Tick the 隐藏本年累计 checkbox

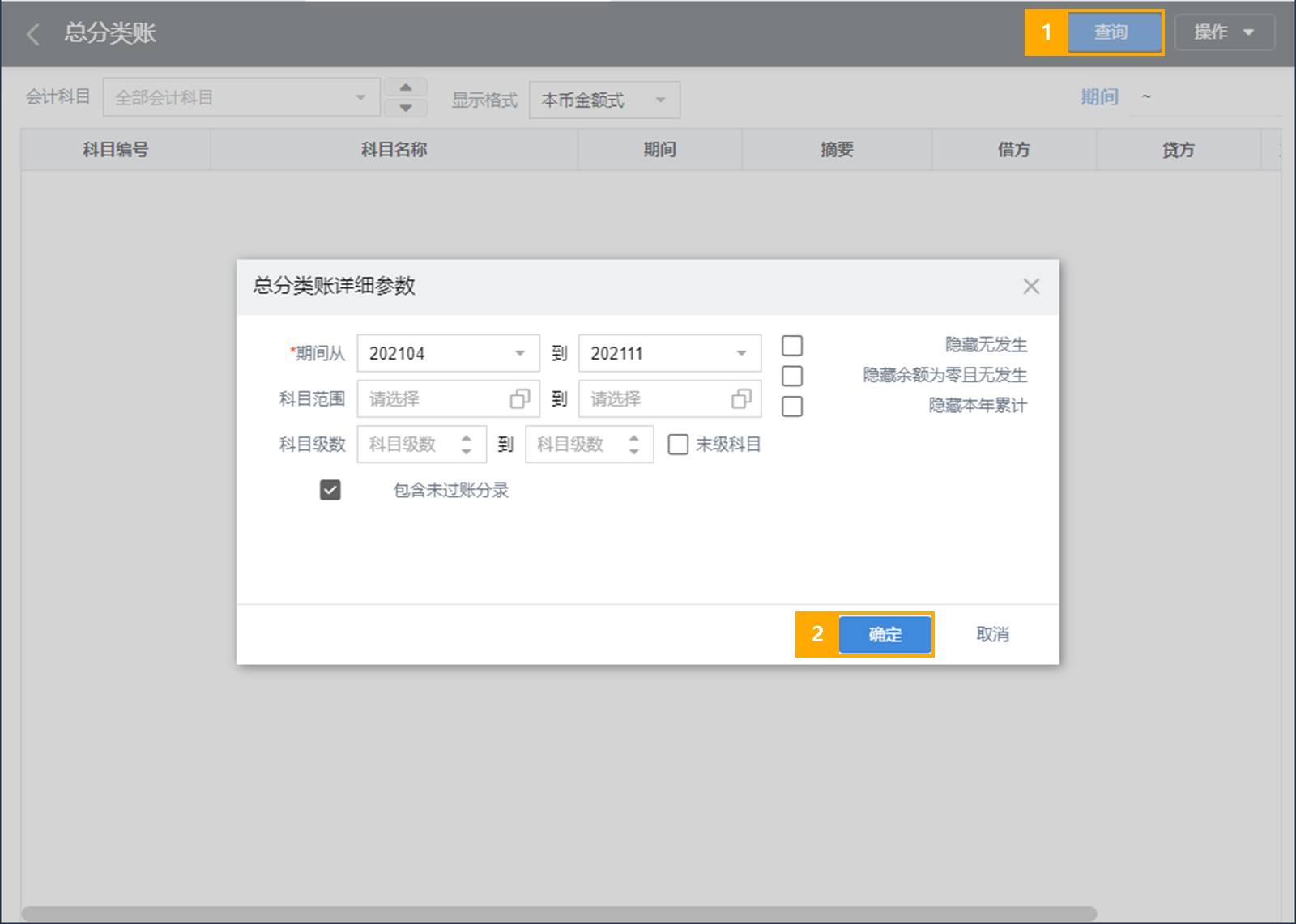(x=792, y=406)
